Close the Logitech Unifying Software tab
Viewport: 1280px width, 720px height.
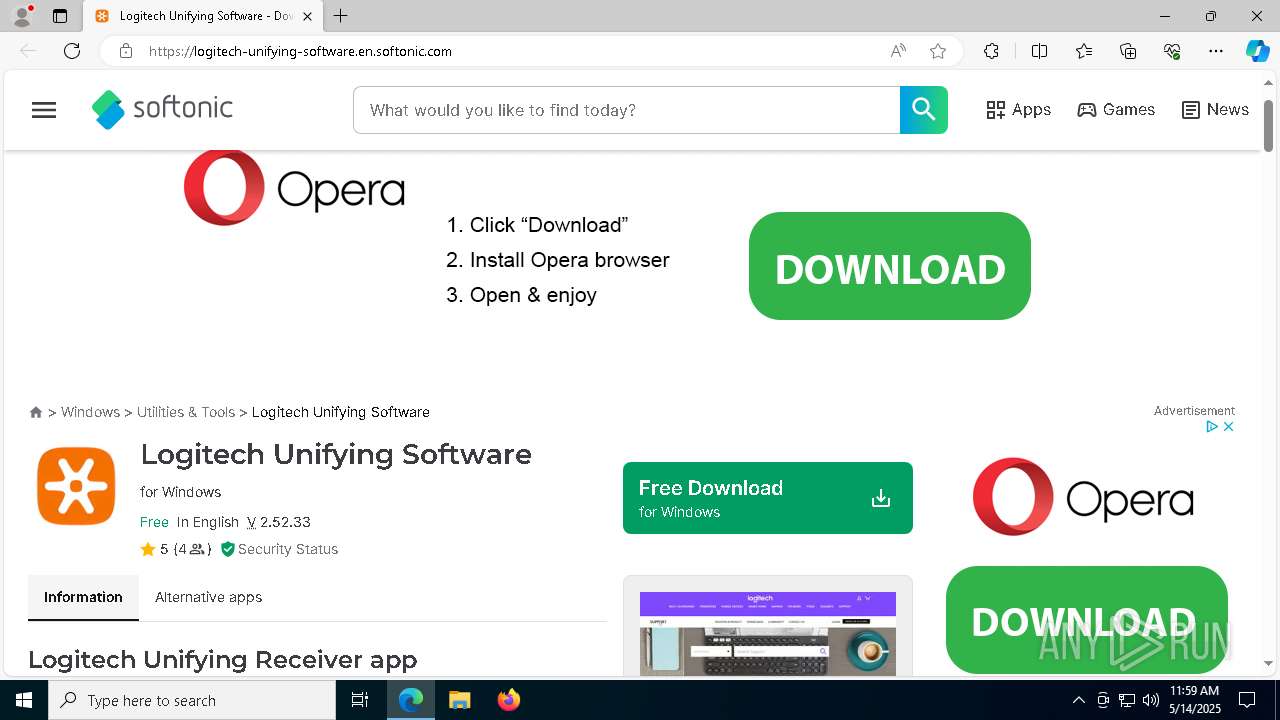coord(307,16)
